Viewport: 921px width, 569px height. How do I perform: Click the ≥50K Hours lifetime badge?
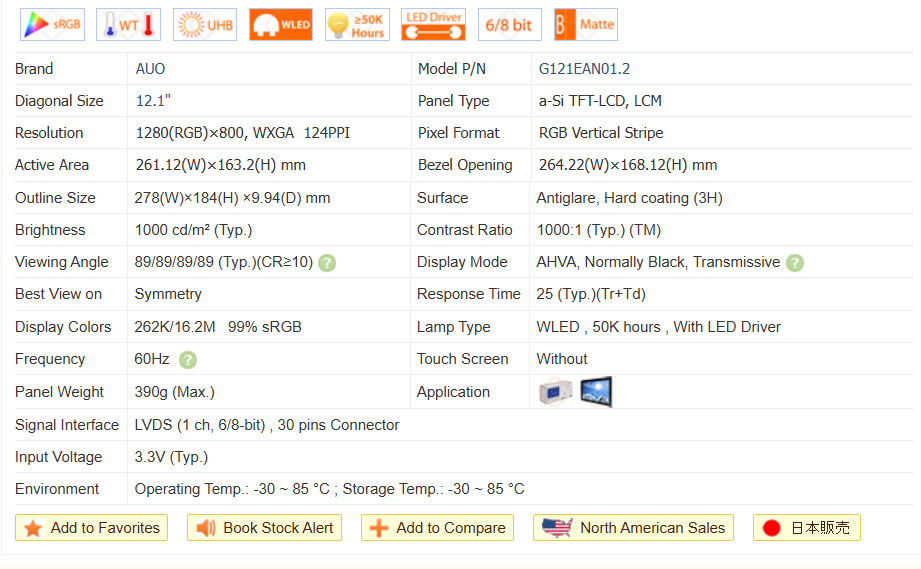coord(357,25)
